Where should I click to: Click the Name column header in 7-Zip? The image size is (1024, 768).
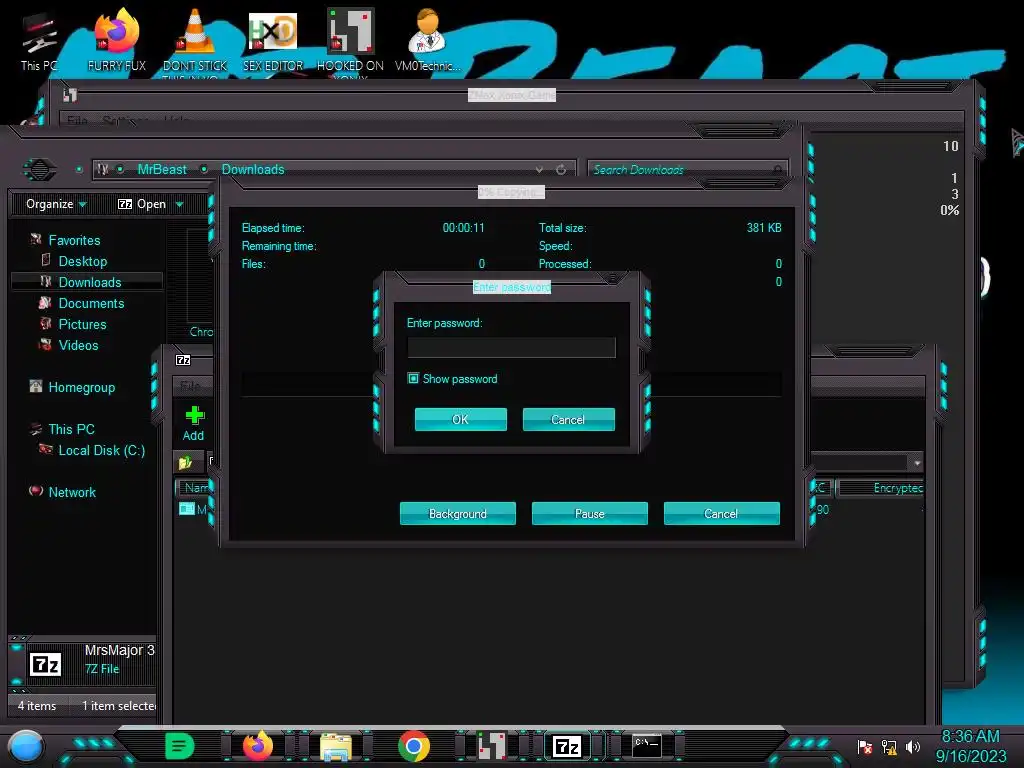pyautogui.click(x=194, y=488)
